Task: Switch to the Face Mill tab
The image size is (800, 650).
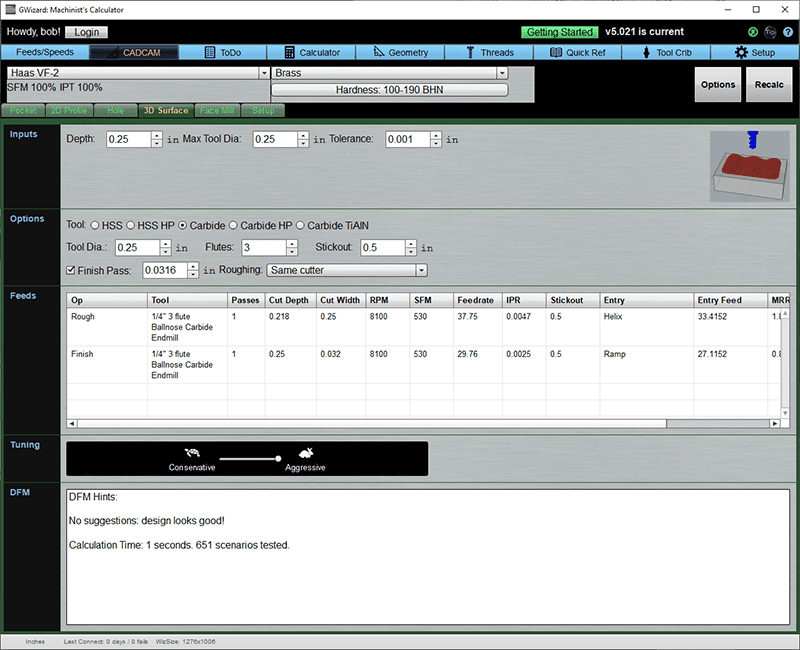Action: (x=216, y=111)
